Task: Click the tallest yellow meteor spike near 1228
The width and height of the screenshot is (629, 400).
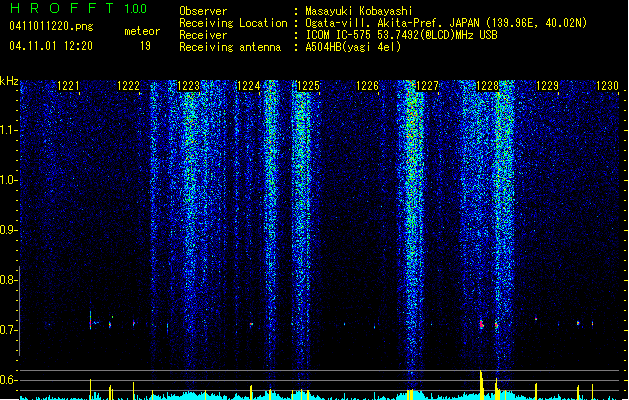Action: click(x=481, y=385)
